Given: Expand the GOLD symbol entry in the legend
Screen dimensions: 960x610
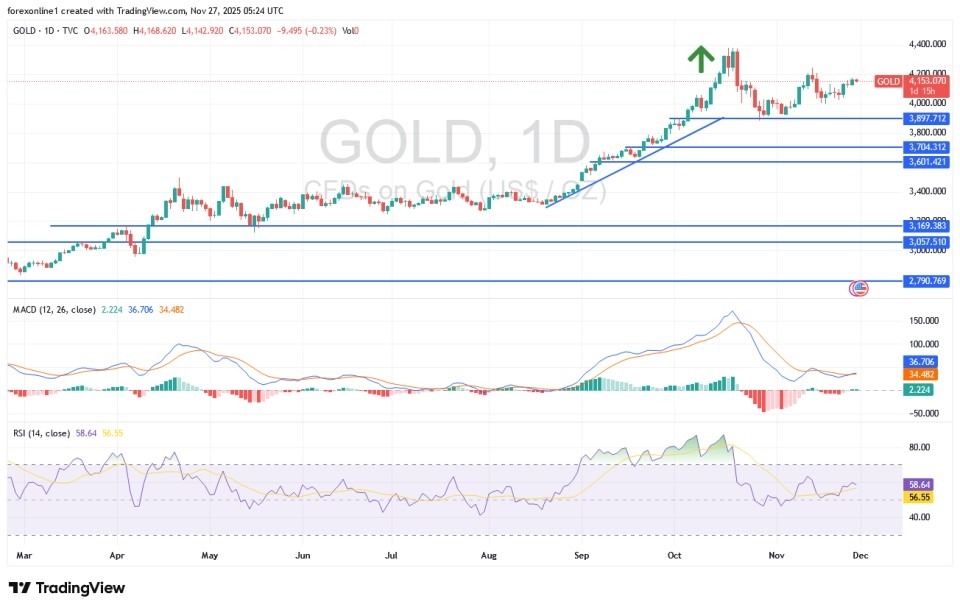Looking at the screenshot, I should tap(22, 30).
